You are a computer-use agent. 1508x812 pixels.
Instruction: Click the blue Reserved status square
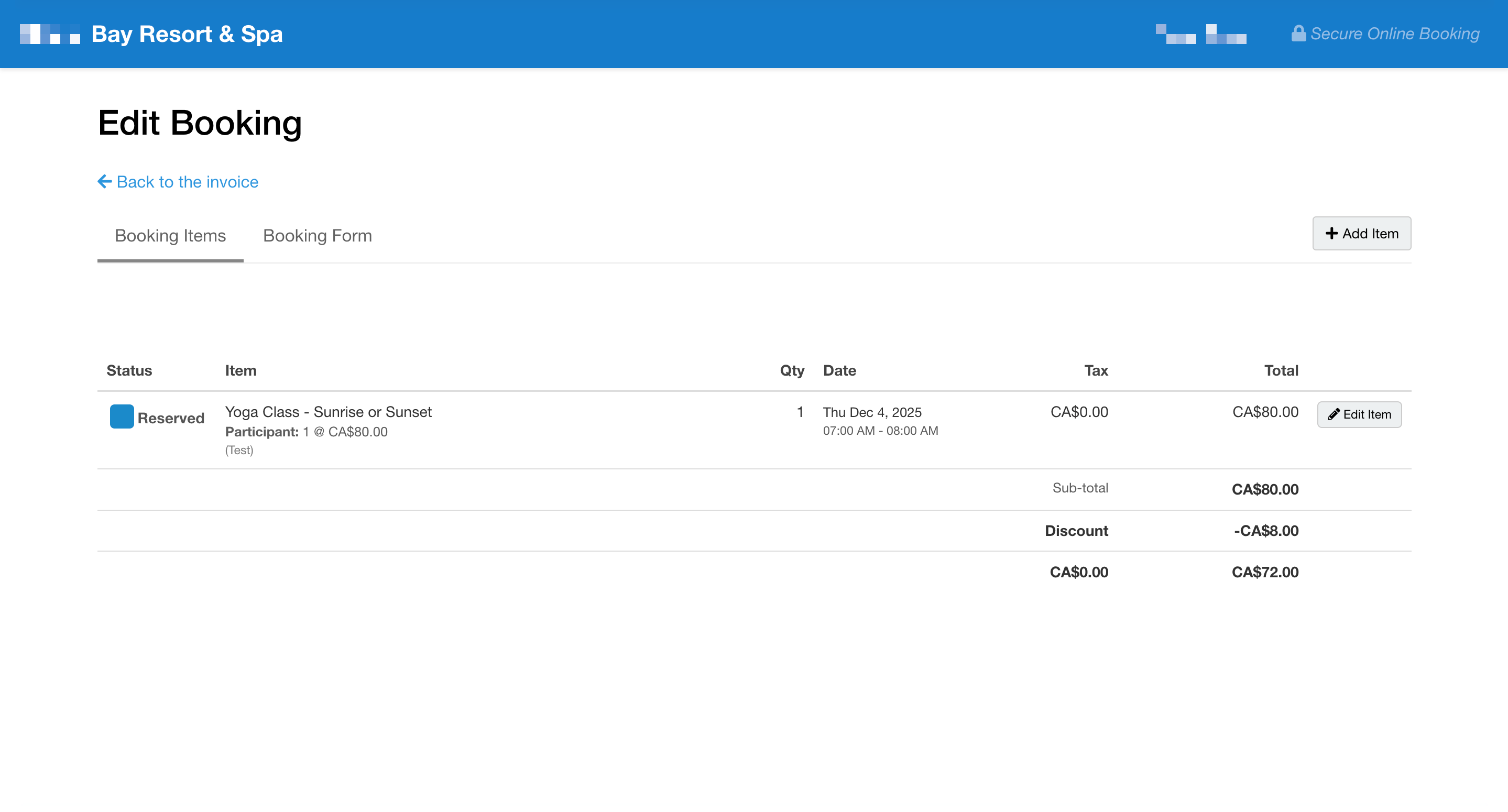(122, 416)
